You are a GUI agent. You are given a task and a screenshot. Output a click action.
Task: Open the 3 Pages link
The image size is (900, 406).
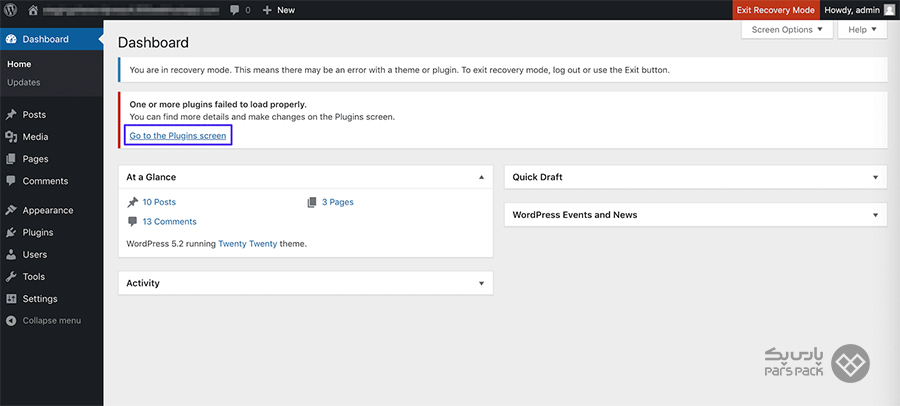click(338, 202)
